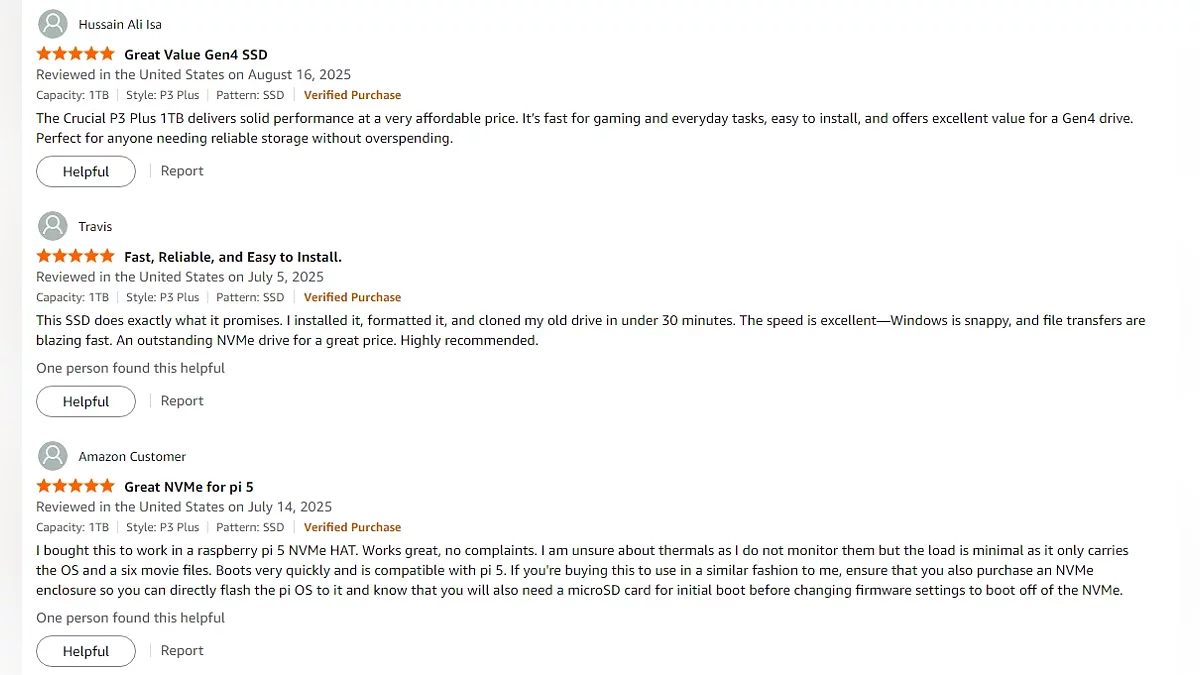Open the Amazon Customer profile name

point(132,457)
